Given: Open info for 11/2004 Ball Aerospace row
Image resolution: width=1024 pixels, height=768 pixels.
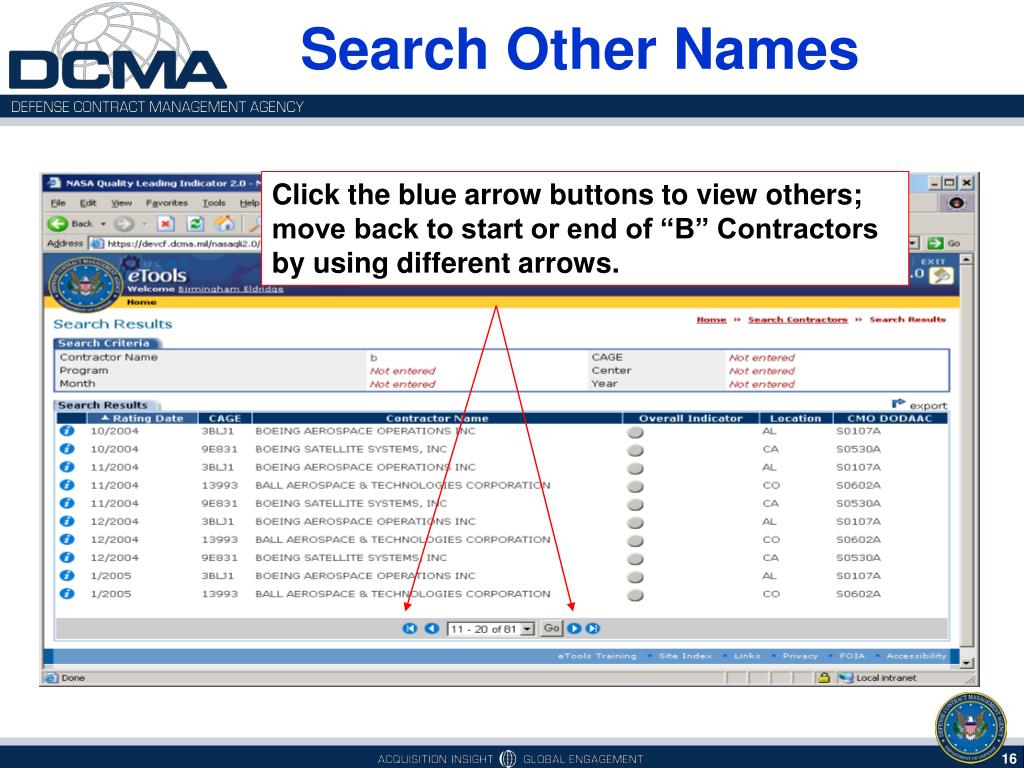Looking at the screenshot, I should [67, 485].
